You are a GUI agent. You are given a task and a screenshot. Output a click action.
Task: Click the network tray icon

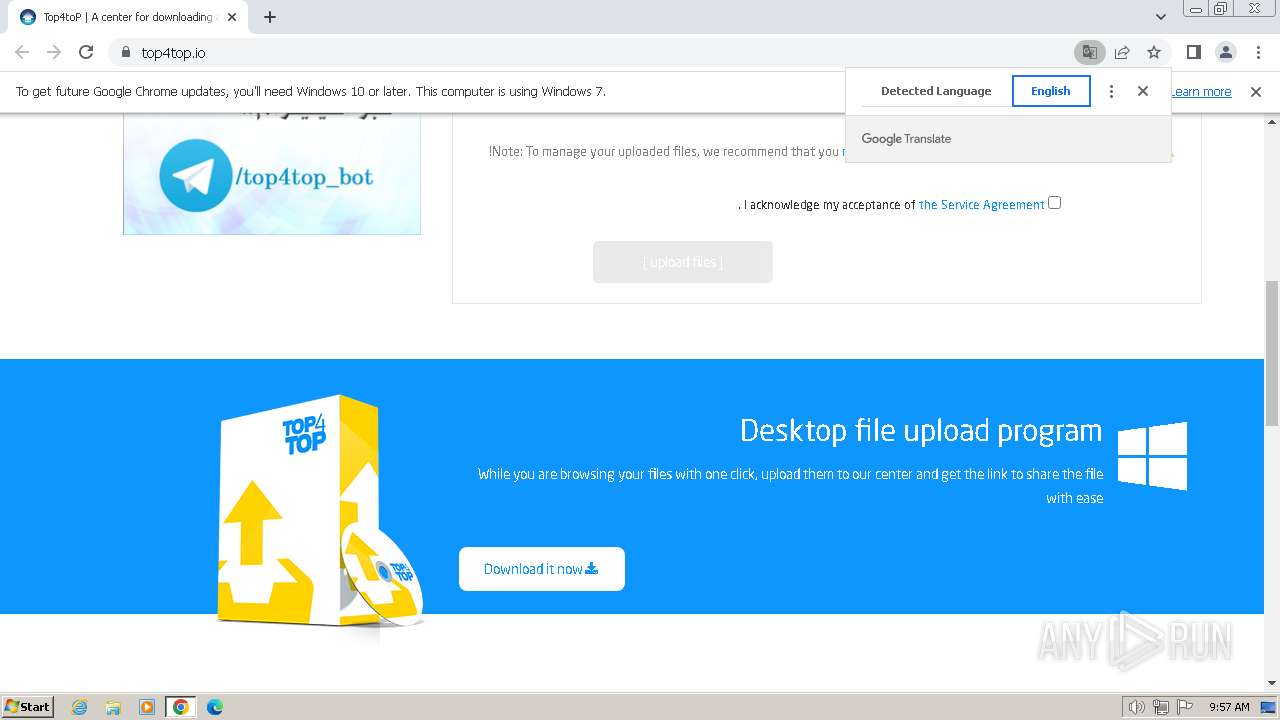pyautogui.click(x=1161, y=707)
